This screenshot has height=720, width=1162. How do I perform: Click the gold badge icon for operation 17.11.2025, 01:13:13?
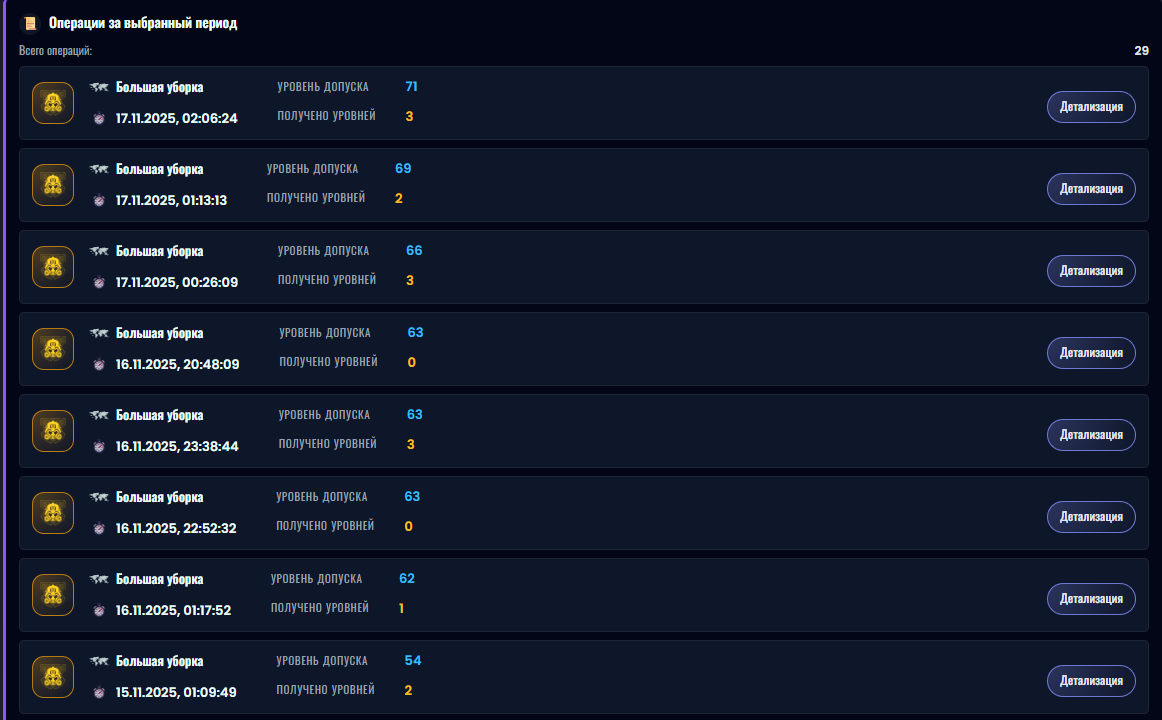pos(53,185)
